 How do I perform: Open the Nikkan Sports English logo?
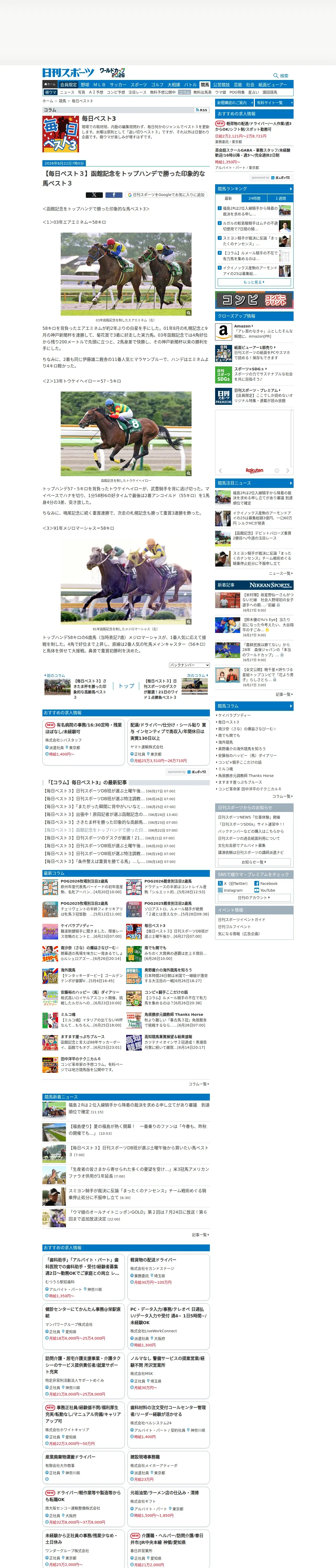coord(271,585)
